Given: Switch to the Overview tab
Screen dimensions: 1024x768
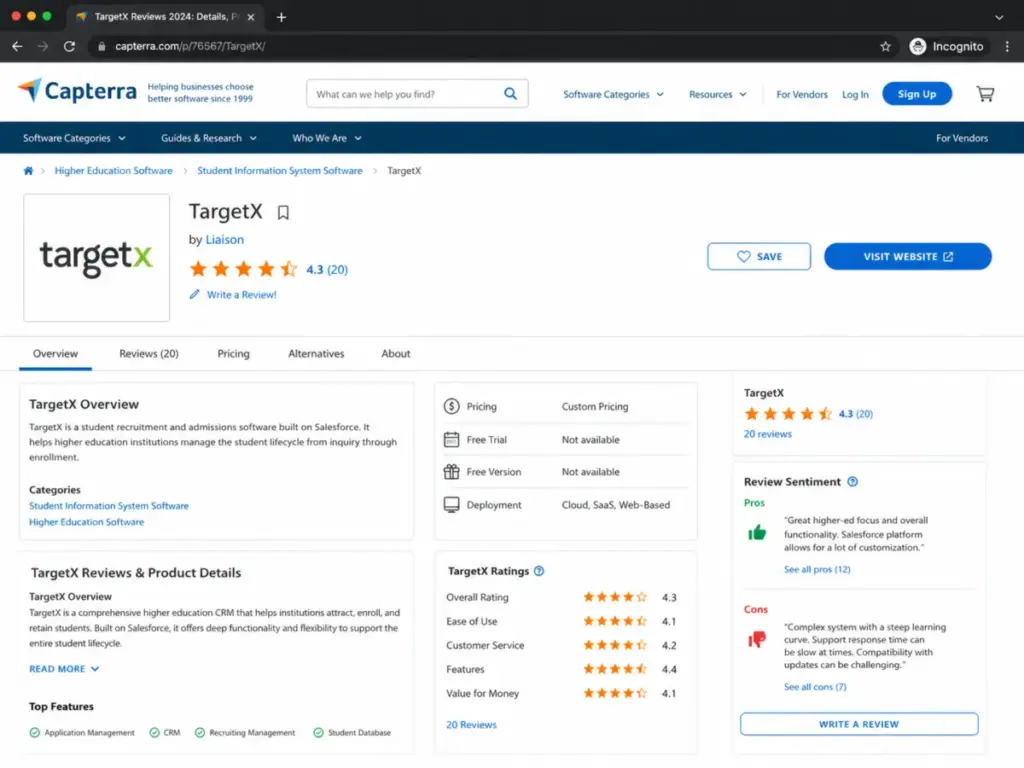Looking at the screenshot, I should point(56,353).
